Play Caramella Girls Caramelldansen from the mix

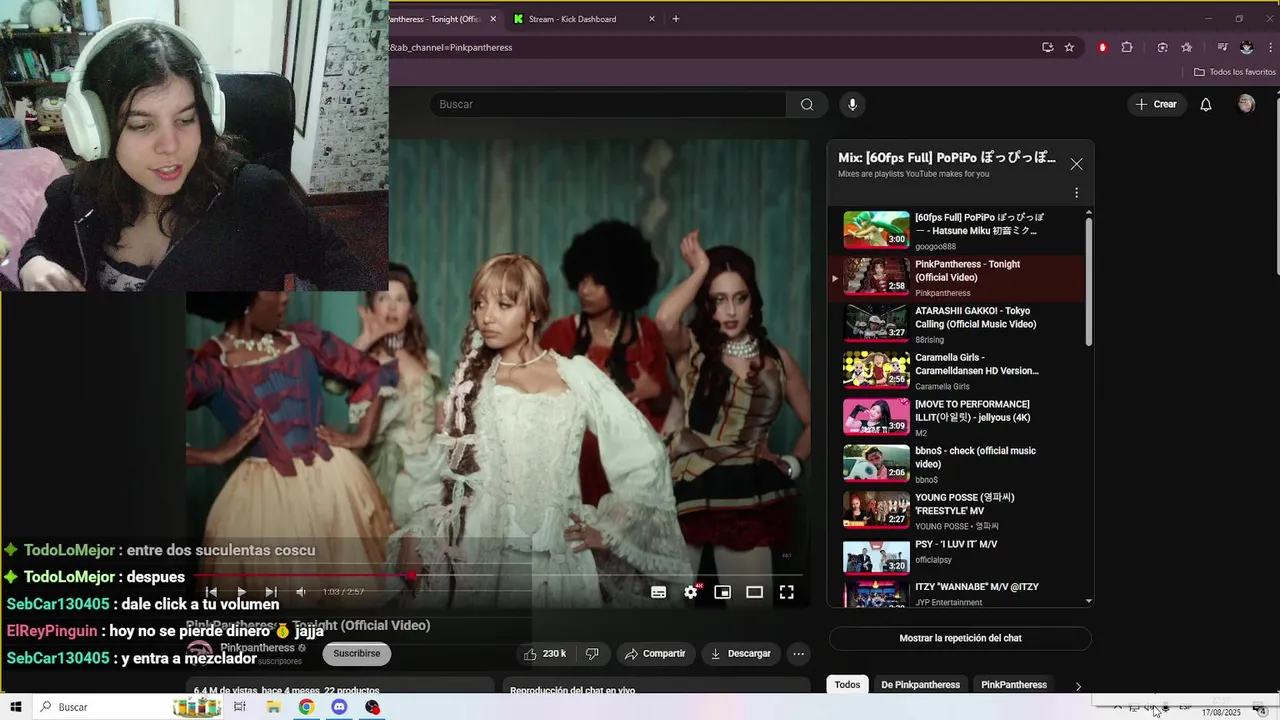(960, 371)
